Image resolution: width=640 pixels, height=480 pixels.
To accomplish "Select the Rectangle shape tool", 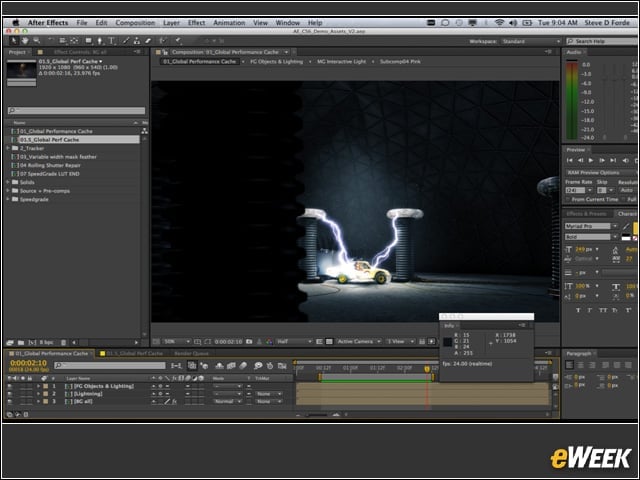I will point(88,41).
